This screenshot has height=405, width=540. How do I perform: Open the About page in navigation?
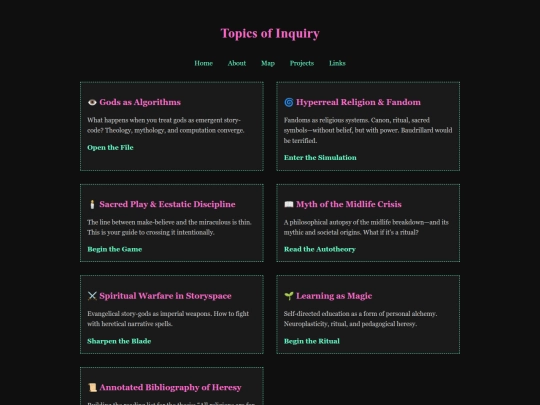237,63
